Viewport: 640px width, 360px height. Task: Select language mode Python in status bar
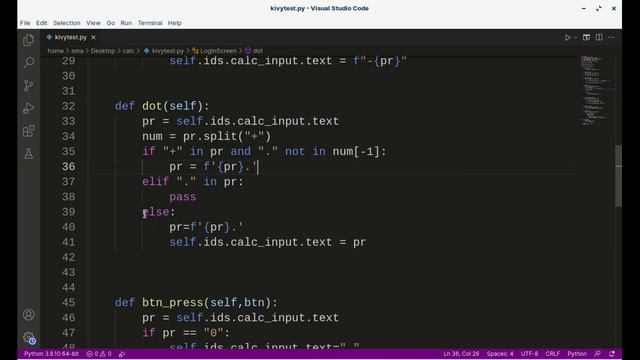577,354
